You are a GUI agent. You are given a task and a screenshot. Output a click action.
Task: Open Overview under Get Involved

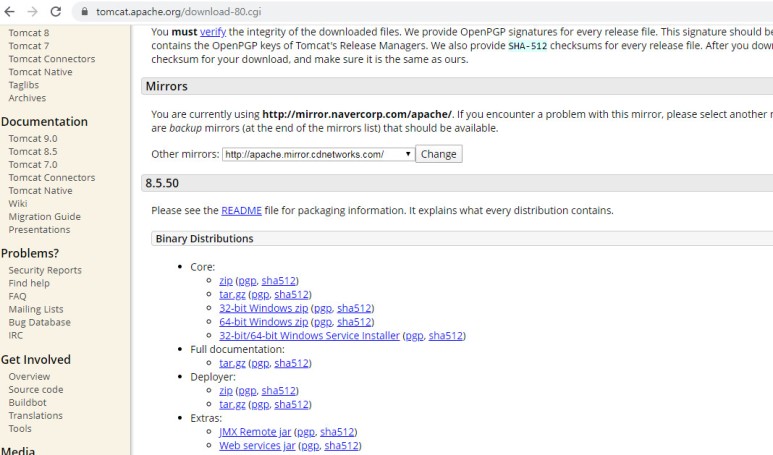[x=29, y=377]
